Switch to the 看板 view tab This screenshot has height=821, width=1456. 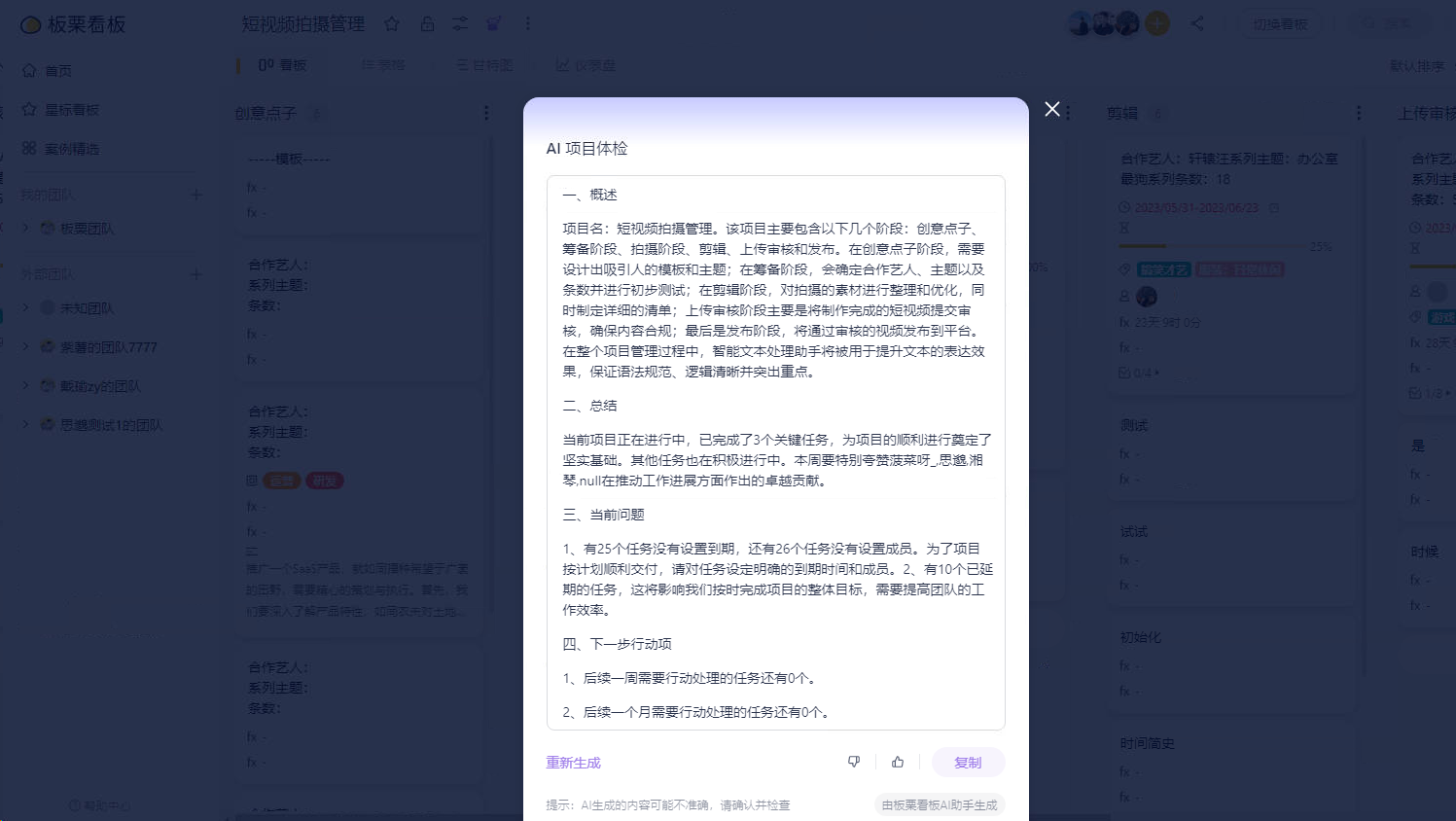(x=282, y=65)
